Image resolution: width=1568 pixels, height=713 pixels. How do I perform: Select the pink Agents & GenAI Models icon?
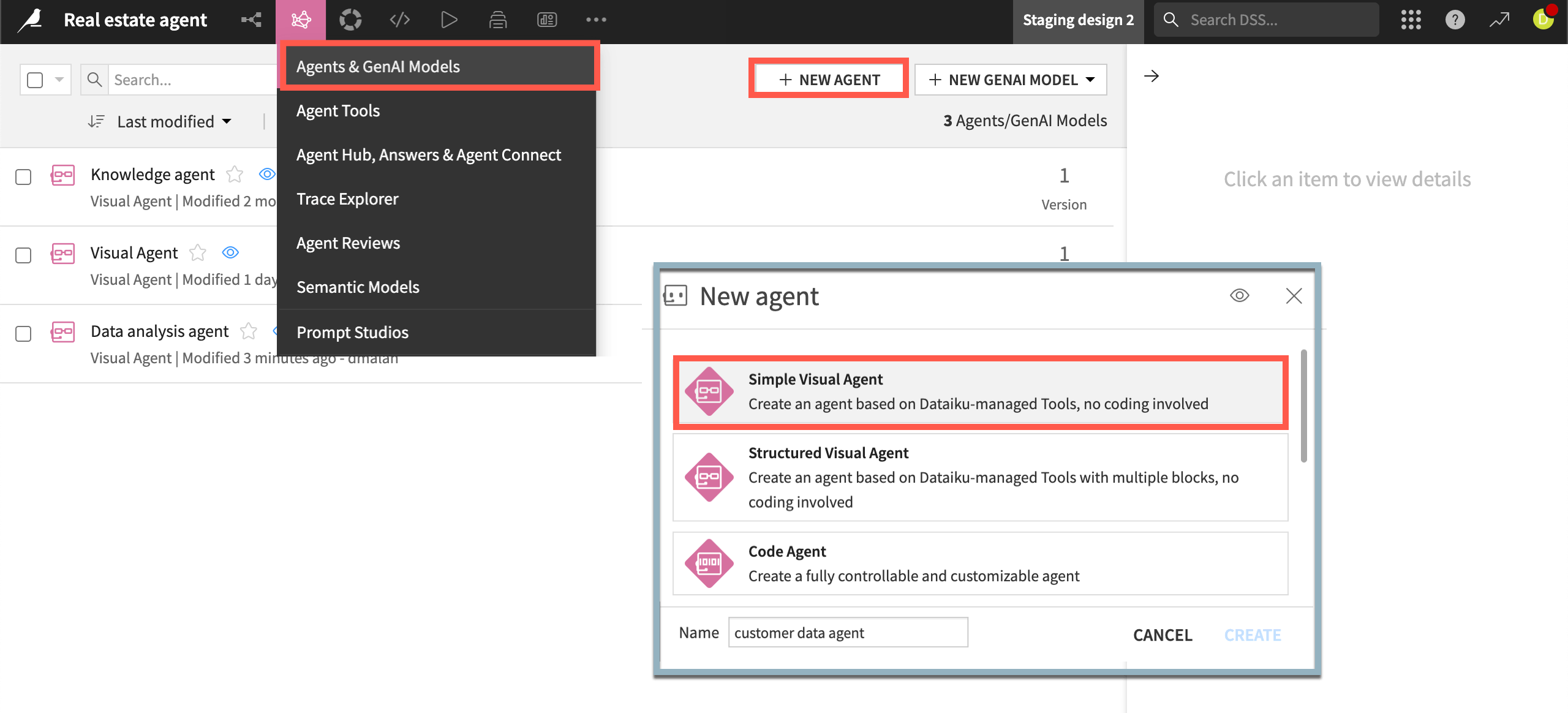301,19
